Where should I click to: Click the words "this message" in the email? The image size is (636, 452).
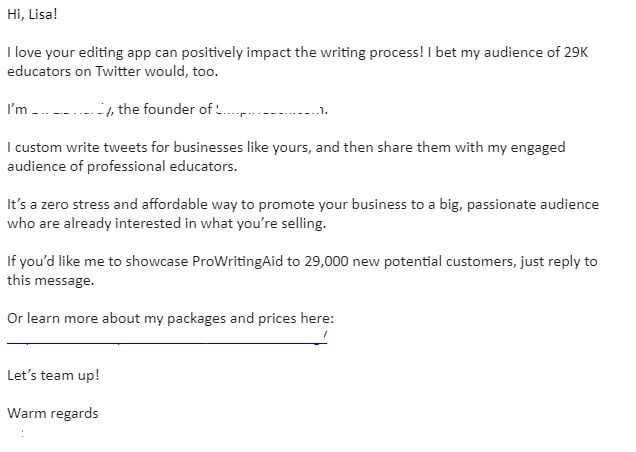click(49, 281)
